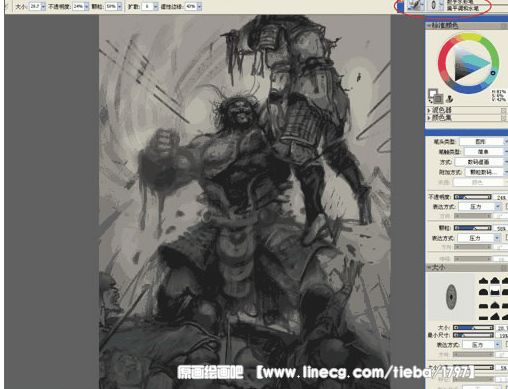Image resolution: width=508 pixels, height=389 pixels.
Task: Open 表达方式 dropdown under 颗粒 slider
Action: (x=479, y=238)
